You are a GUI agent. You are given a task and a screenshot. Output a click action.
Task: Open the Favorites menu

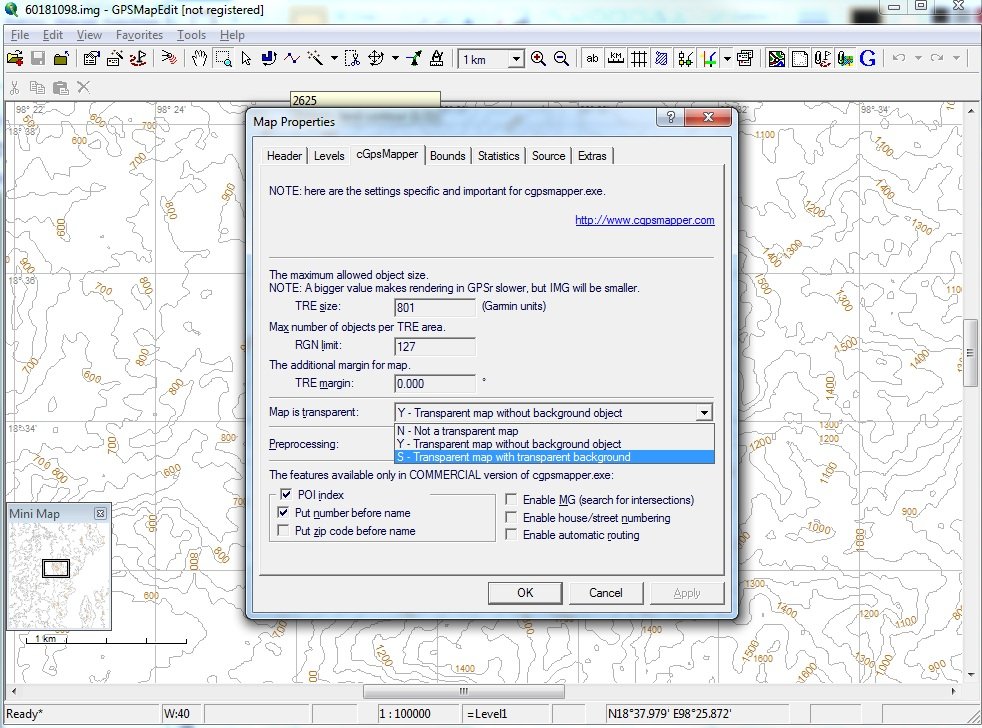(139, 35)
